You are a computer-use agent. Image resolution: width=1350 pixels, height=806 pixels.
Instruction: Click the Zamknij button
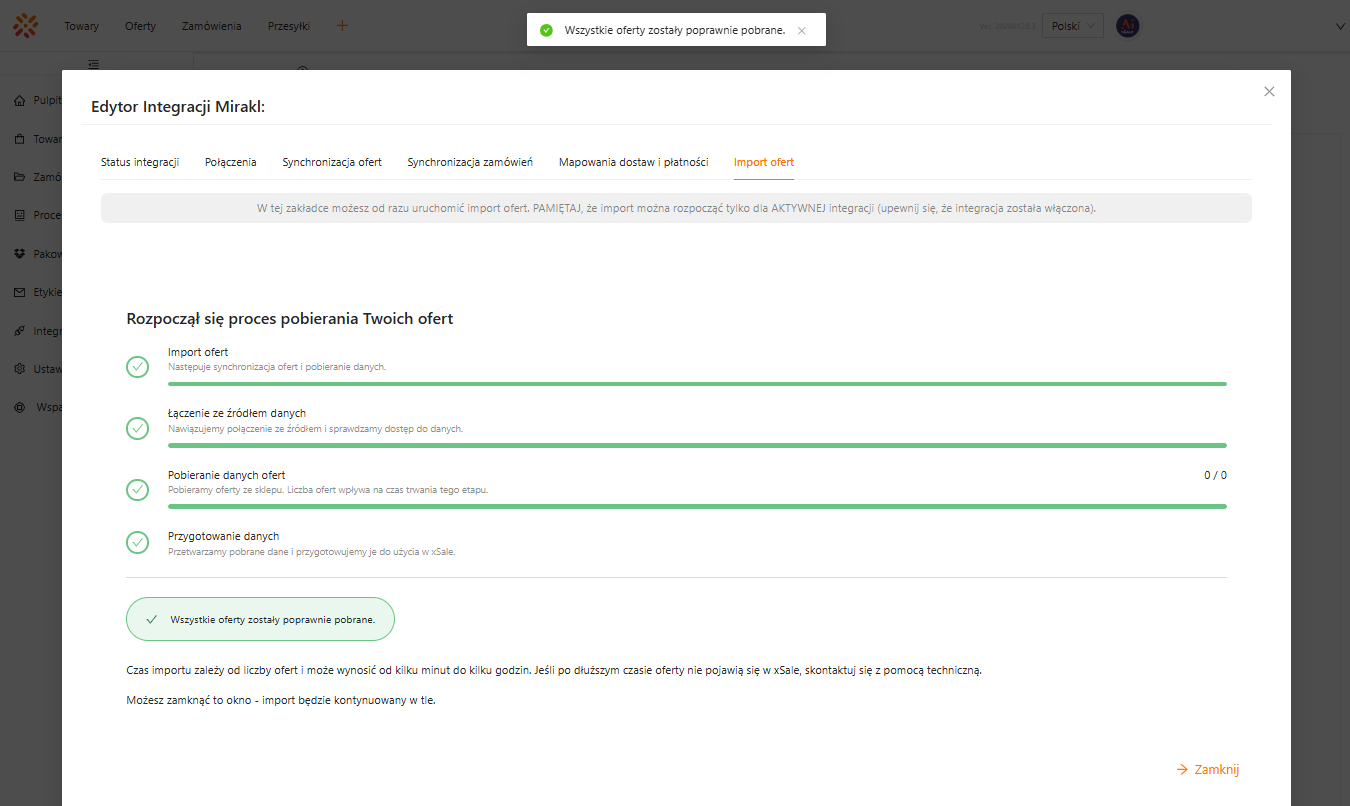tap(1208, 769)
